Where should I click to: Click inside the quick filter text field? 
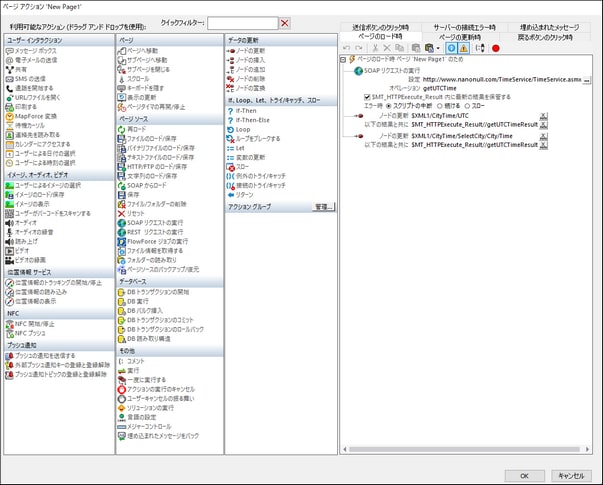tap(242, 23)
